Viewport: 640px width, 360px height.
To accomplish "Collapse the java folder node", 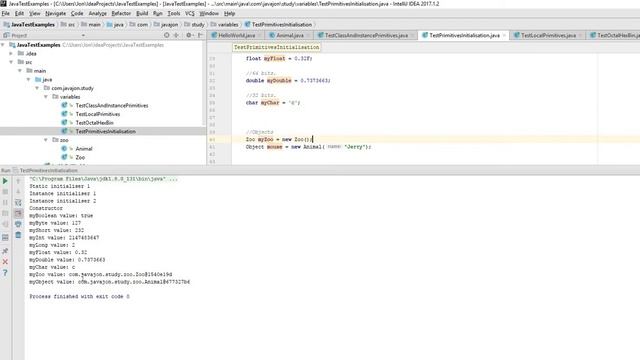I will point(29,80).
